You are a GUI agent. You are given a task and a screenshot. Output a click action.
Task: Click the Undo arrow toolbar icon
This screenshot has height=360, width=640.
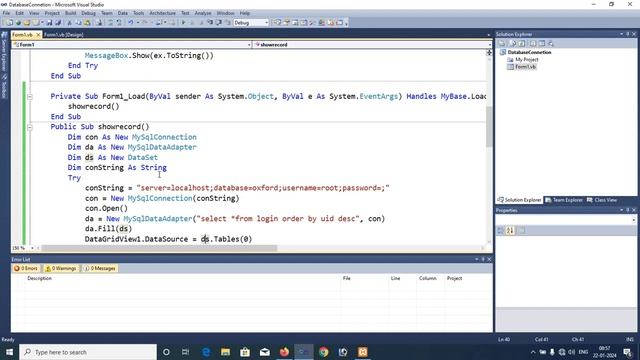[131, 23]
